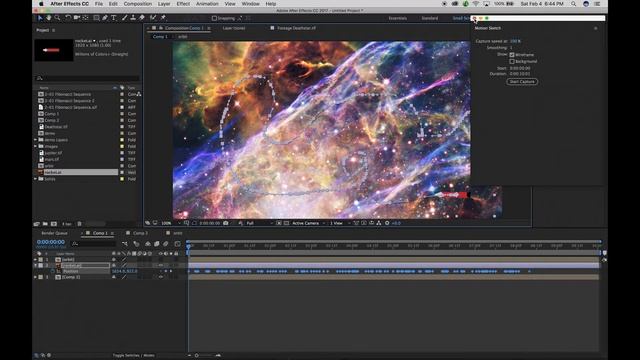Open the Effect menu
The height and width of the screenshot is (360, 640).
pyautogui.click(x=183, y=4)
